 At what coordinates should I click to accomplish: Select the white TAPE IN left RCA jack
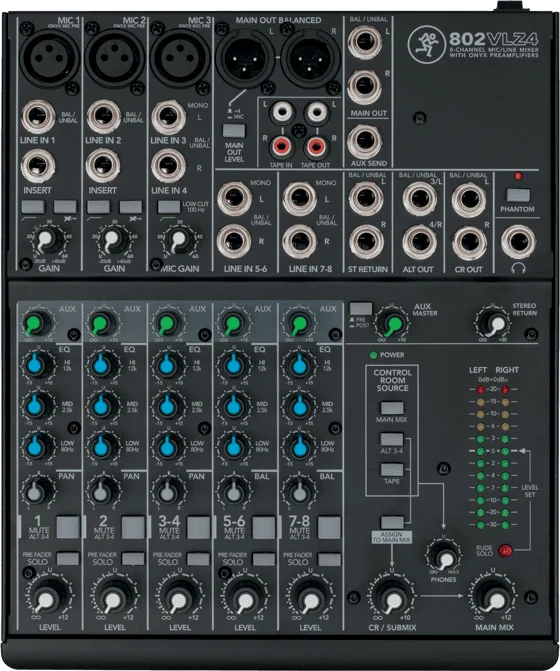point(281,113)
